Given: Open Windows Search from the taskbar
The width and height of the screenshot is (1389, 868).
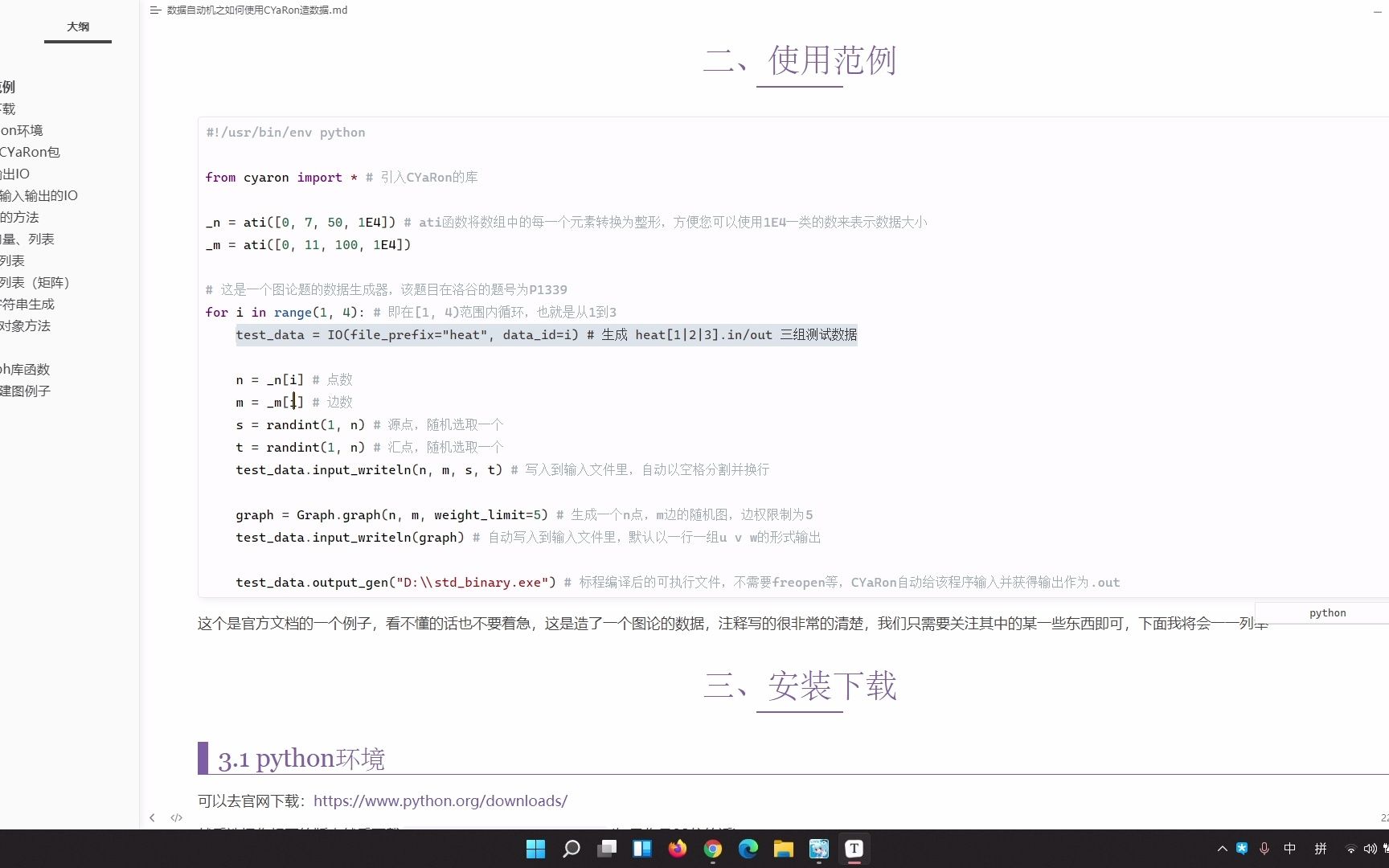Looking at the screenshot, I should tap(571, 849).
